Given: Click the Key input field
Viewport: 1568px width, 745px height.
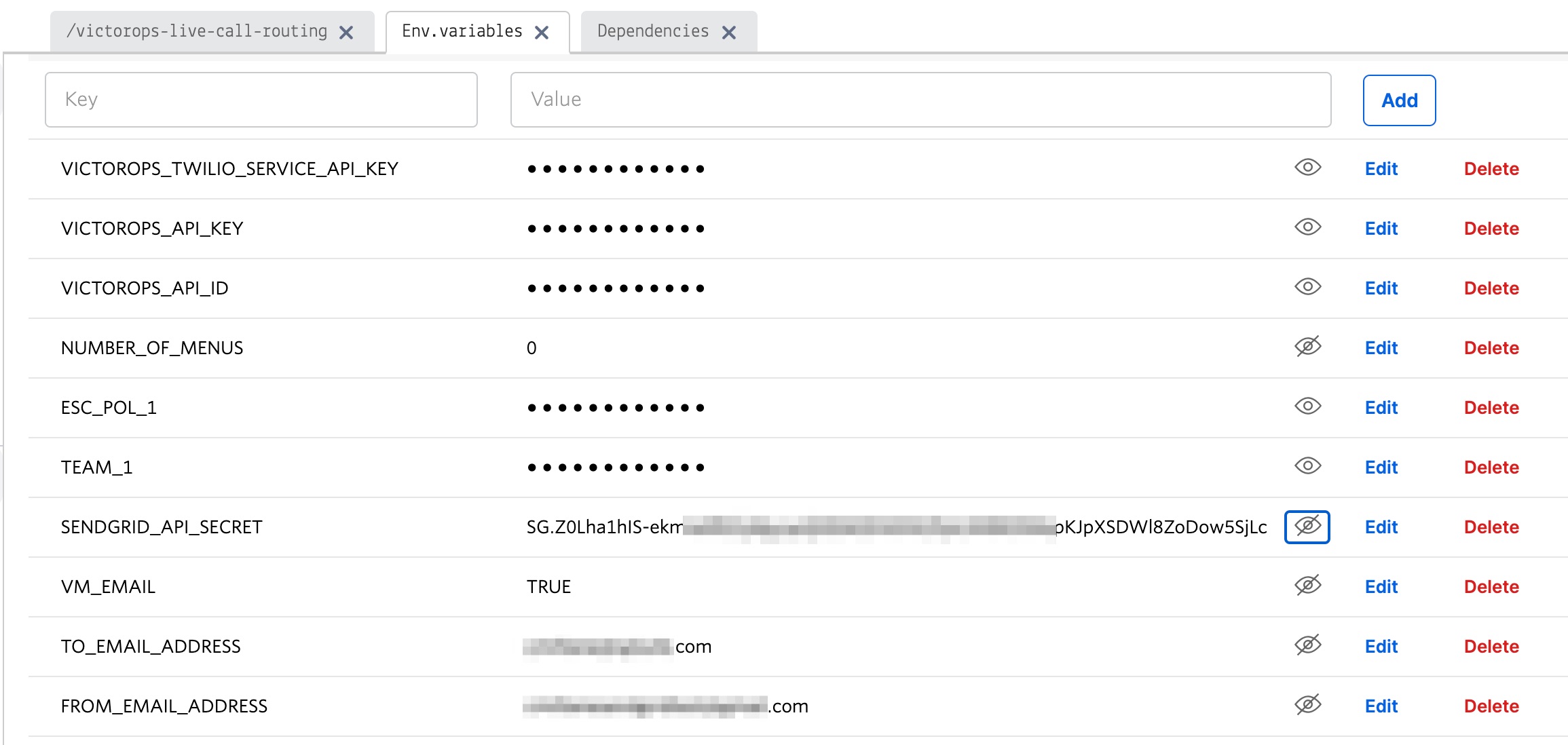Looking at the screenshot, I should click(x=261, y=99).
